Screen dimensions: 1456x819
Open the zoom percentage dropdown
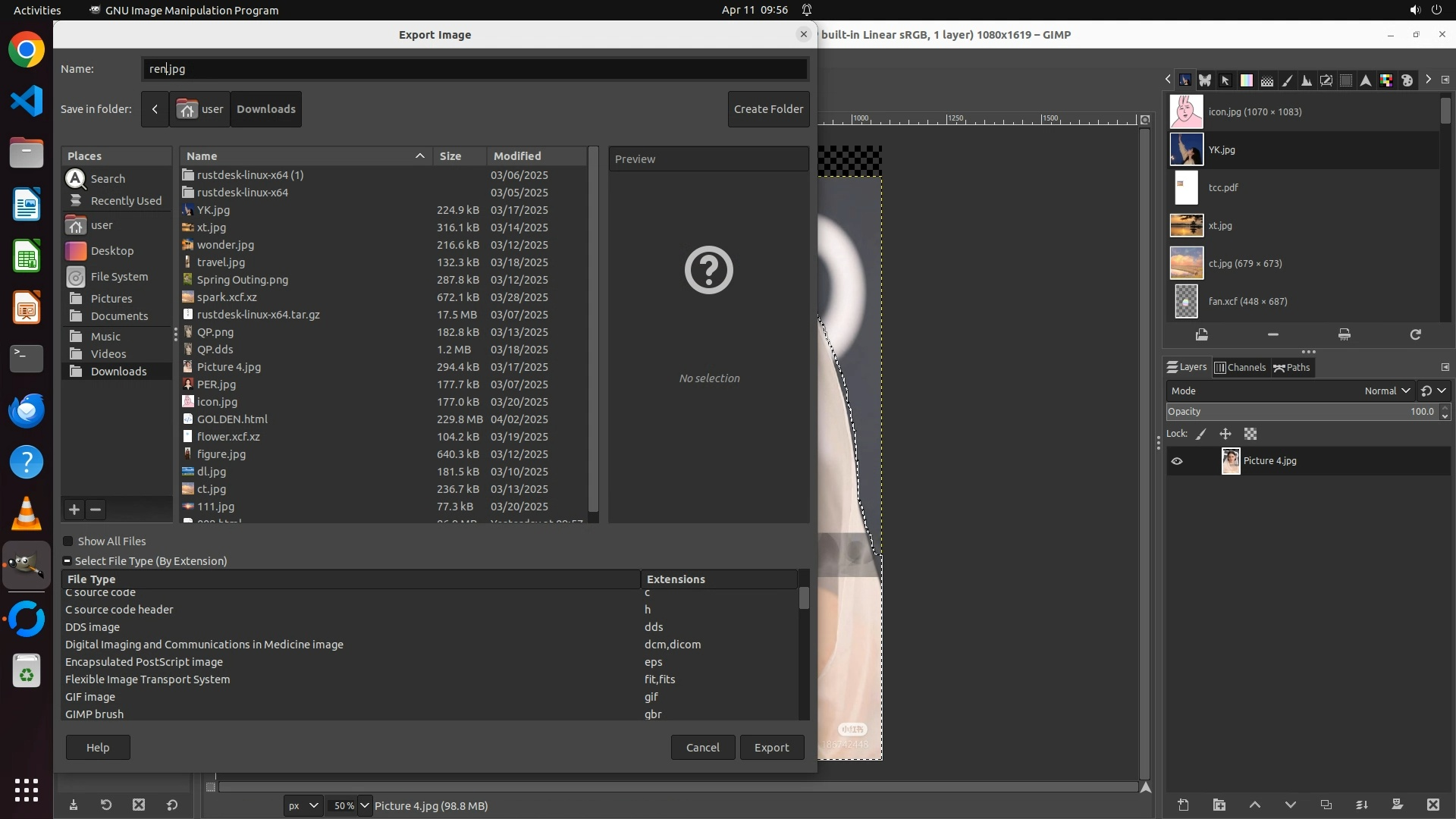365,806
